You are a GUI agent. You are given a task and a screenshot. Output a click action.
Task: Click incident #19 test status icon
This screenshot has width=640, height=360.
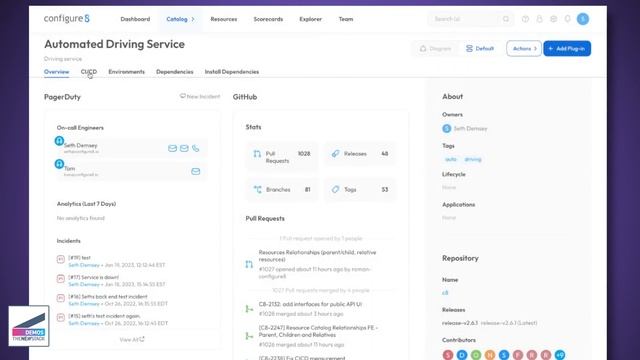(x=60, y=259)
